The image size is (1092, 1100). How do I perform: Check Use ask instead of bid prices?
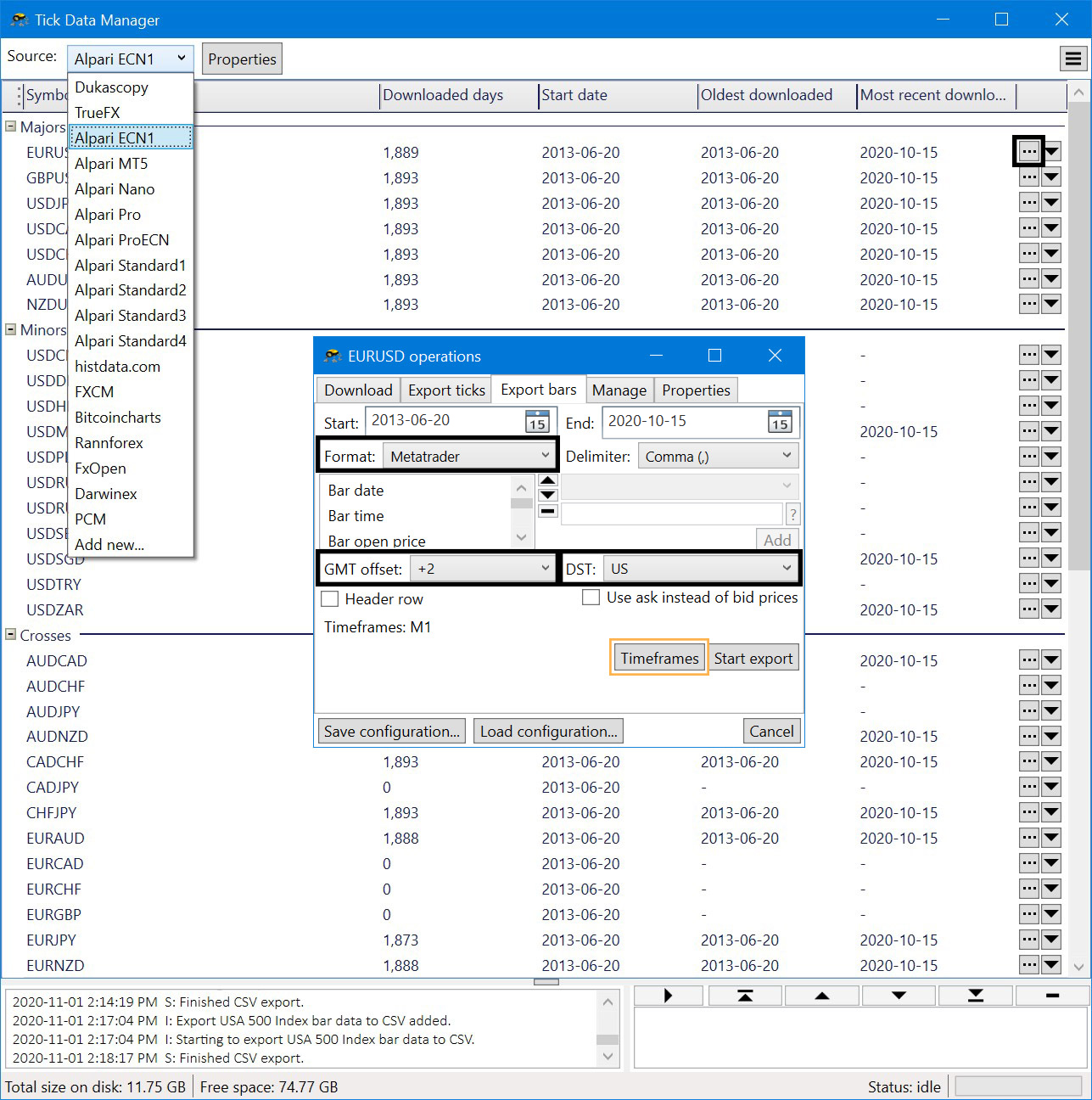coord(591,598)
